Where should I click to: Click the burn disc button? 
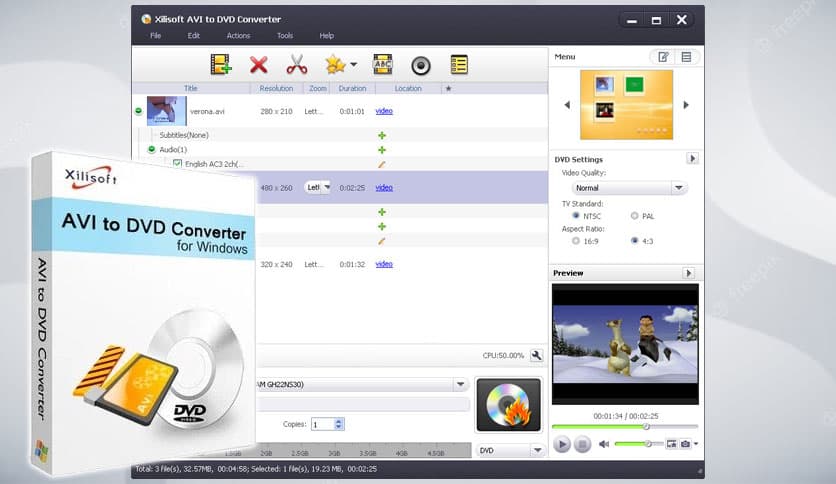508,405
